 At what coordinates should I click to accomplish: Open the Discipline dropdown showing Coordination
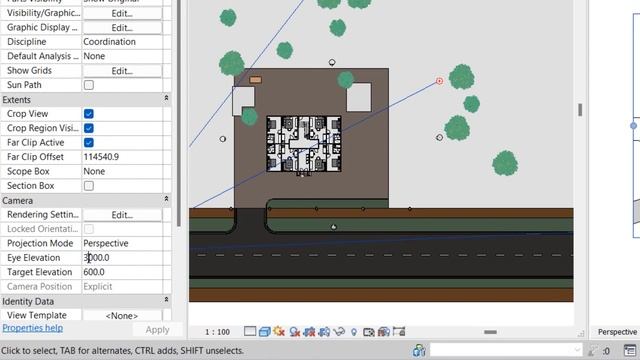(x=122, y=42)
